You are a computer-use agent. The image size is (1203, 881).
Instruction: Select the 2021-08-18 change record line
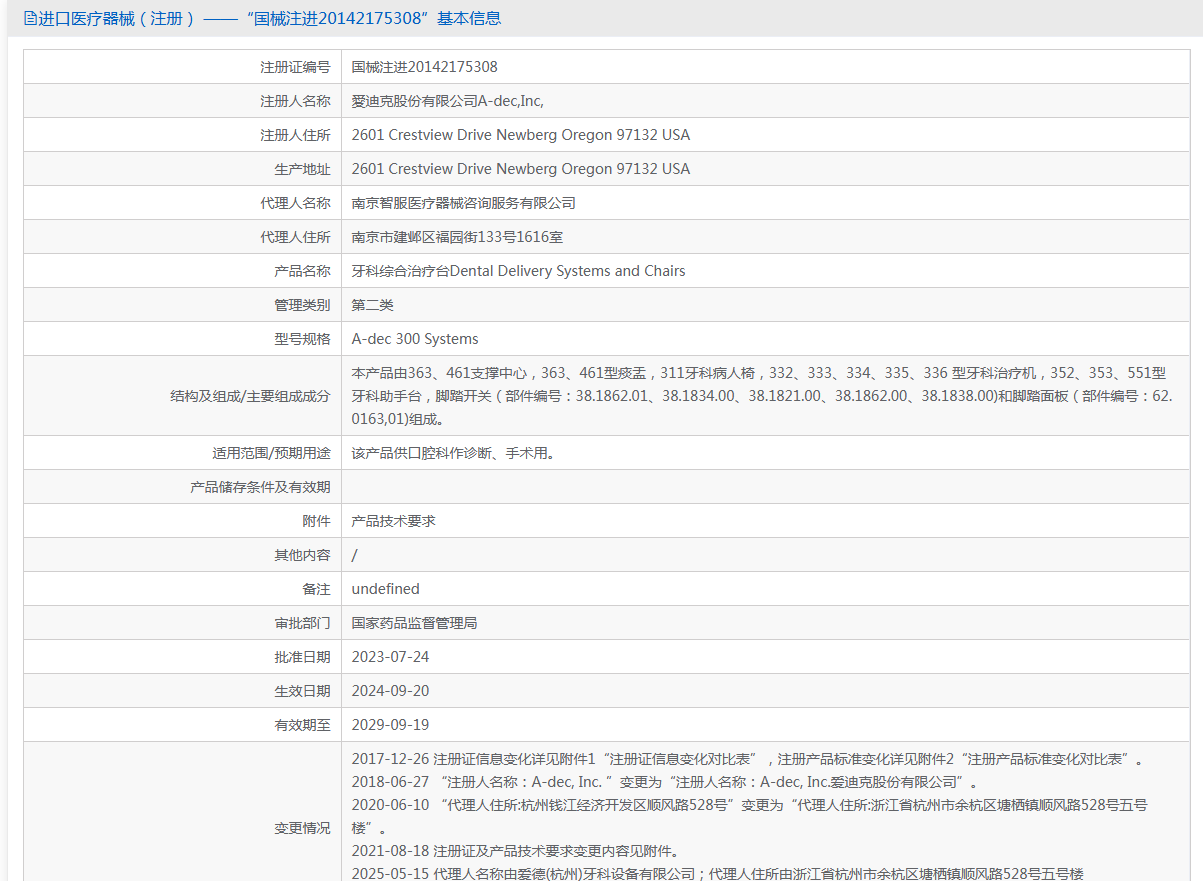516,851
